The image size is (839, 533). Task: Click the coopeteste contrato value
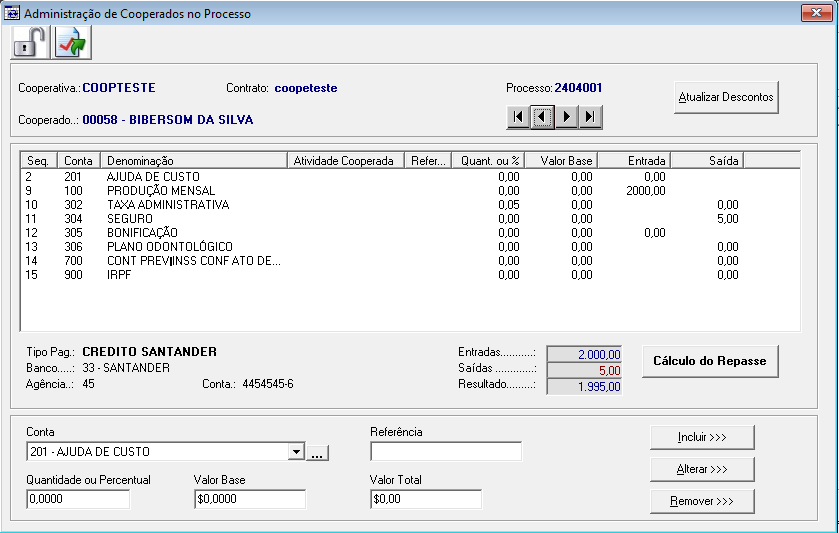click(x=306, y=88)
